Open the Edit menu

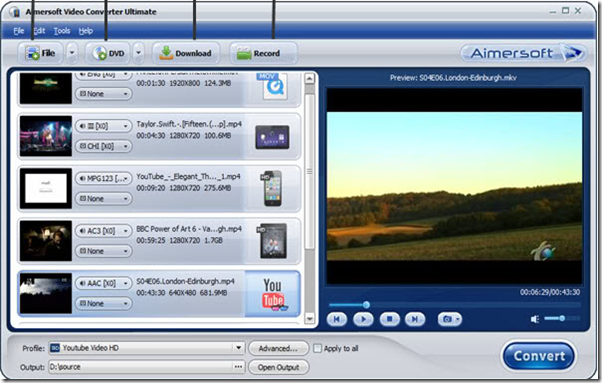coord(39,31)
